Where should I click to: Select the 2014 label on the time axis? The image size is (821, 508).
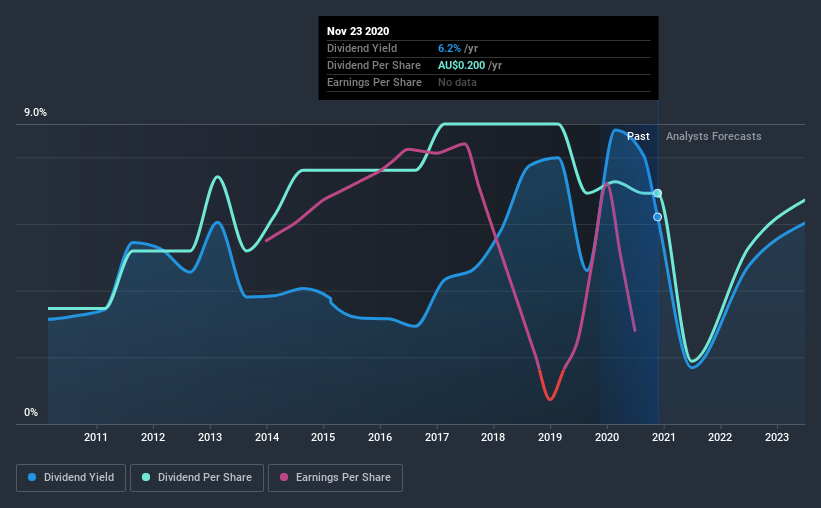tap(267, 437)
